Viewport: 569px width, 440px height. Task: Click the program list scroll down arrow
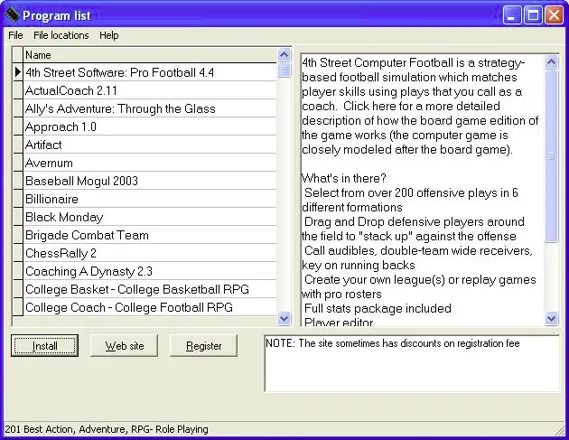[284, 318]
